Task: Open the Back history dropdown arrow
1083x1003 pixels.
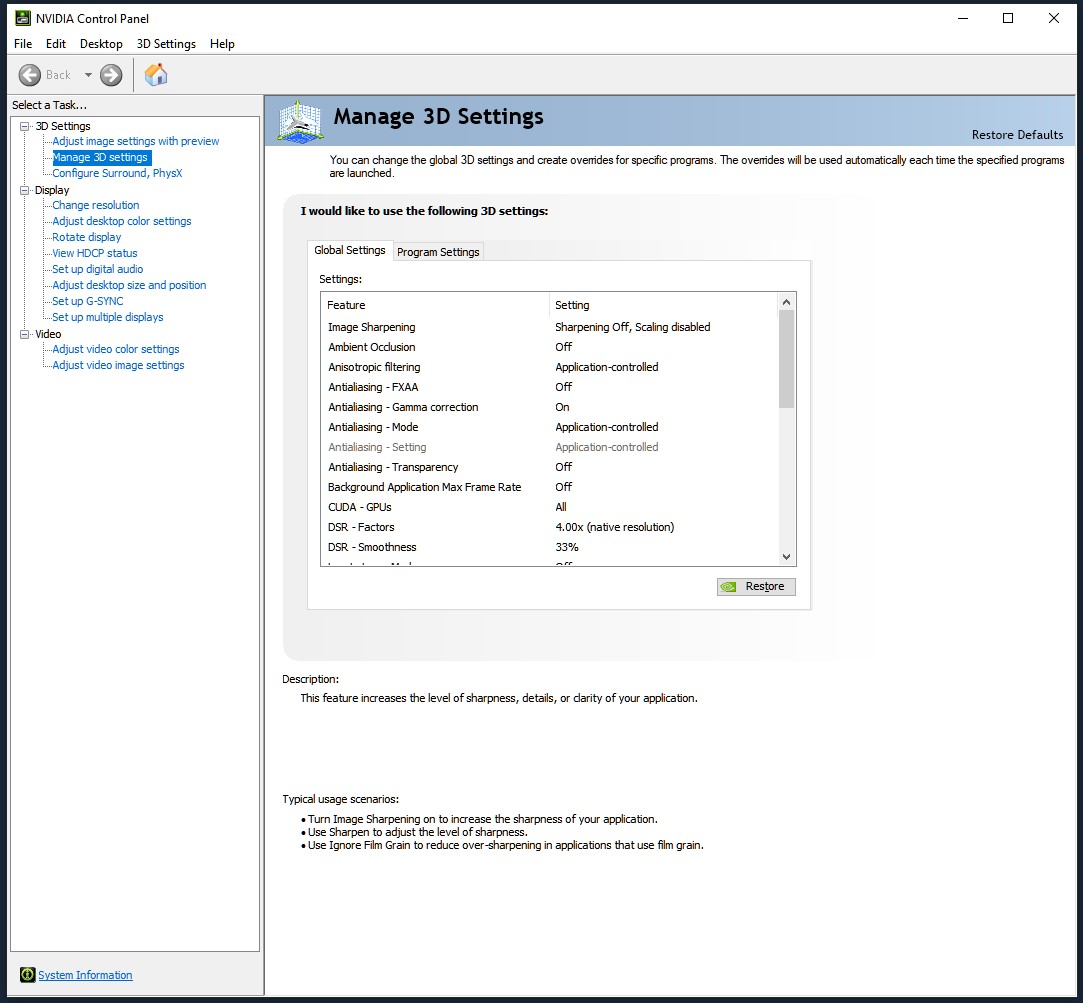Action: pos(88,75)
